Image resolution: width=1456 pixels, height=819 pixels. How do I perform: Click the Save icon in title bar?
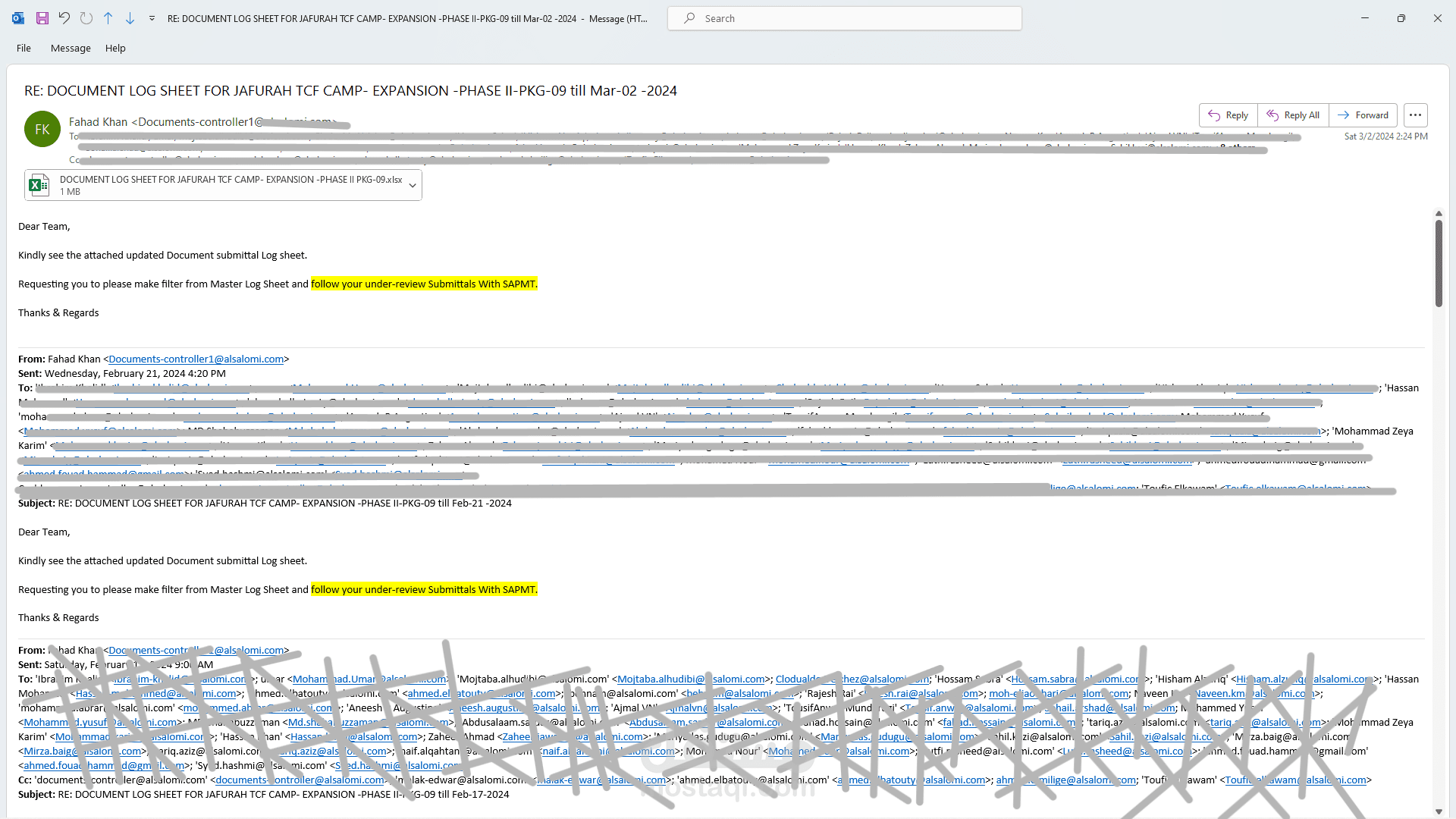tap(42, 18)
